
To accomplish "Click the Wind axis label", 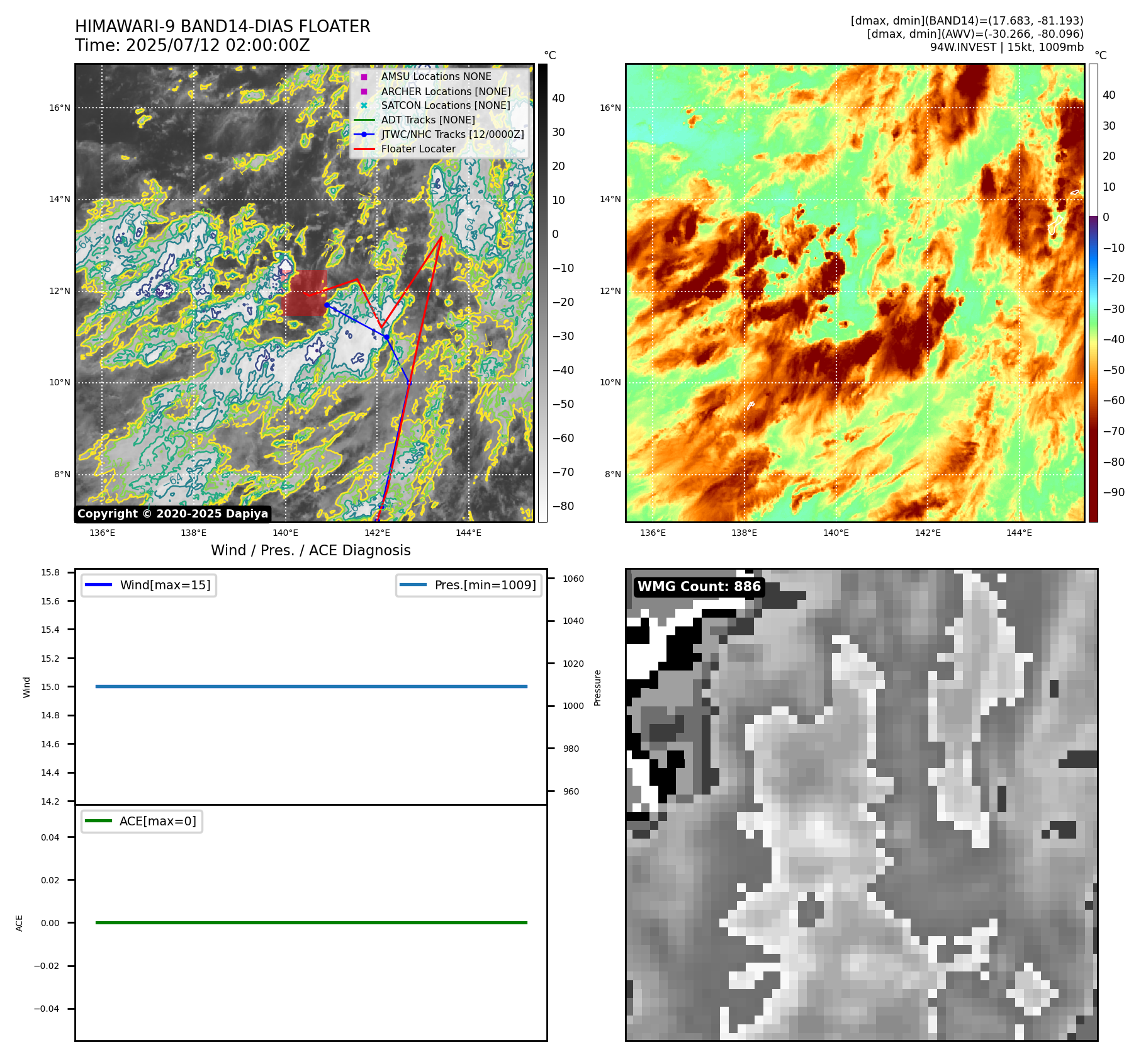I will tap(26, 687).
